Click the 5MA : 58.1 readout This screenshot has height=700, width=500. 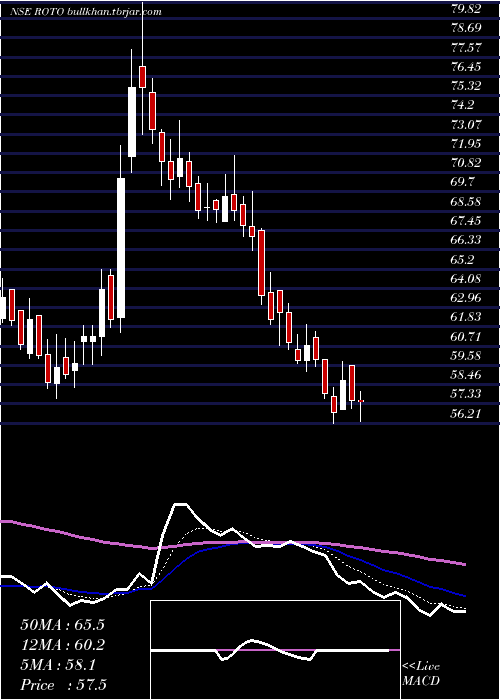[x=58, y=665]
